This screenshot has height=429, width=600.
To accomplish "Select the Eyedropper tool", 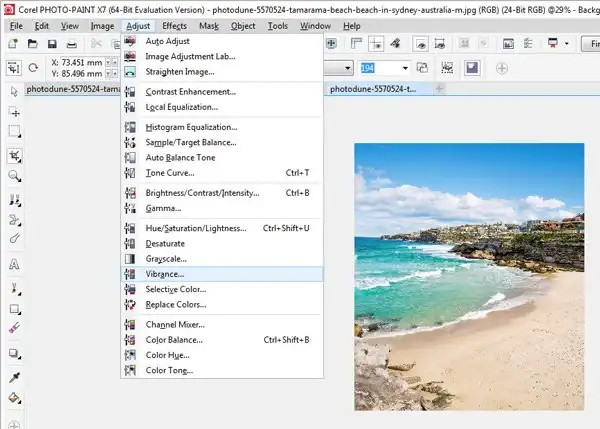I will pyautogui.click(x=14, y=378).
